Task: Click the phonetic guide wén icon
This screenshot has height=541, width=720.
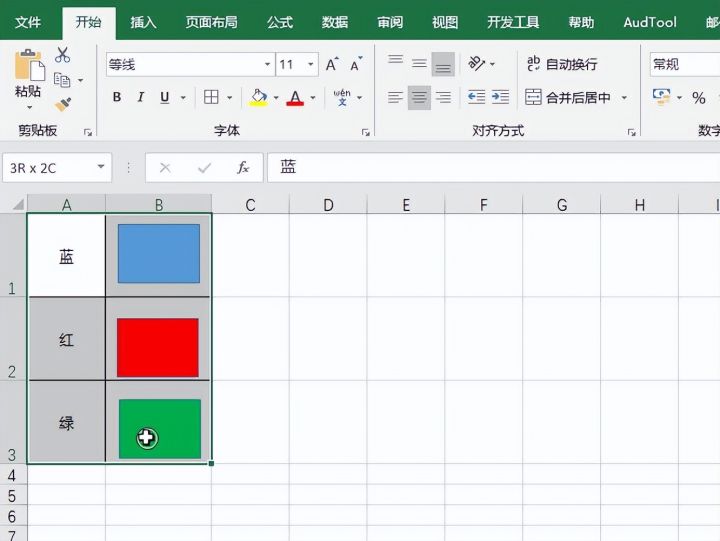Action: tap(342, 97)
